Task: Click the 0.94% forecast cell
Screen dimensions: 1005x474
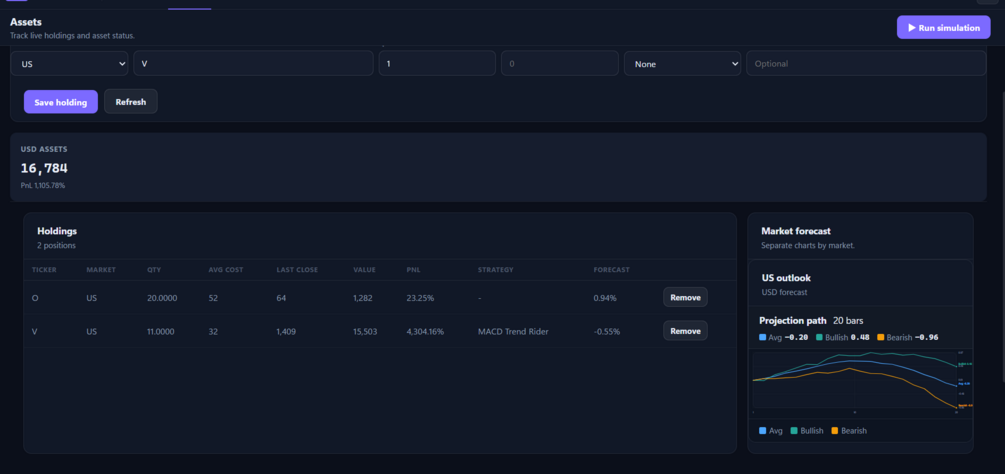Action: click(605, 298)
